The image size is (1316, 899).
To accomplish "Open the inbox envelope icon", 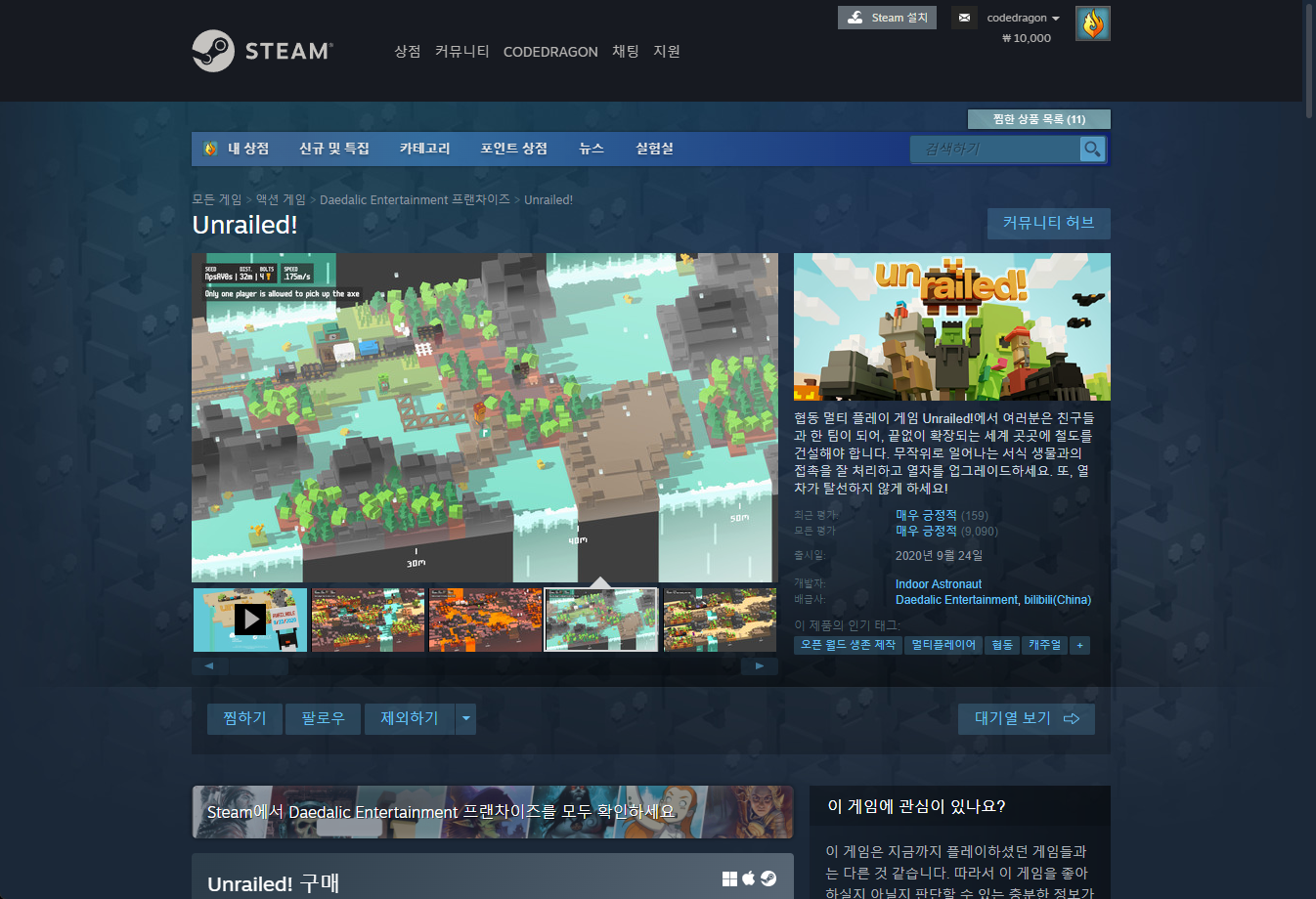I will [x=964, y=18].
